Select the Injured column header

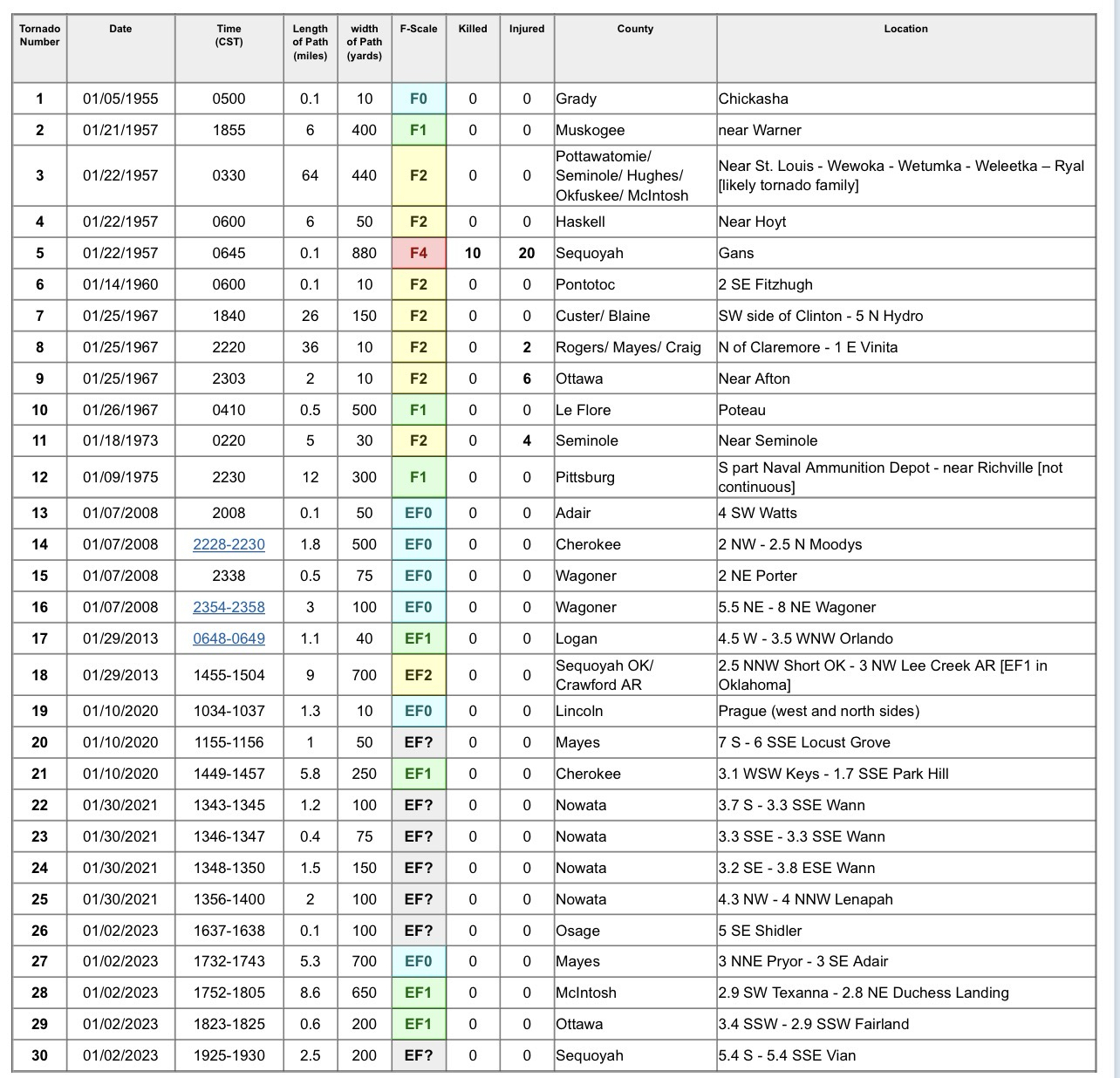[x=527, y=29]
